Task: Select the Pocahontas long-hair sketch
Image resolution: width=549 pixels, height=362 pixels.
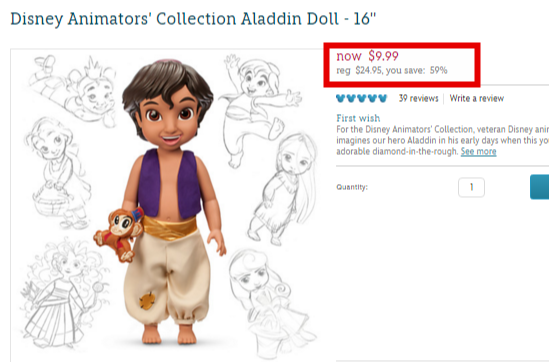Action: tap(284, 187)
